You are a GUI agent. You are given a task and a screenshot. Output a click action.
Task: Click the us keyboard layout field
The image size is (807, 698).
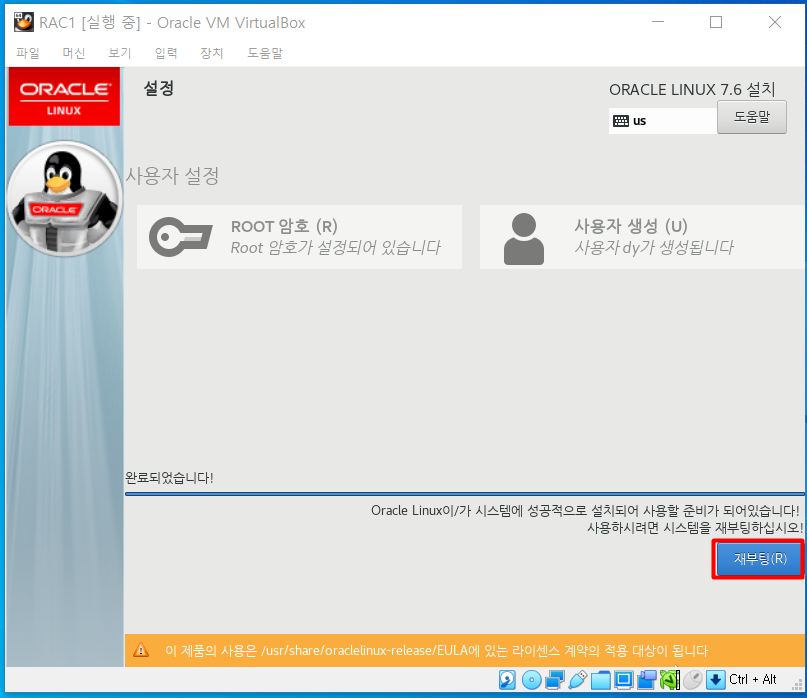click(x=663, y=121)
